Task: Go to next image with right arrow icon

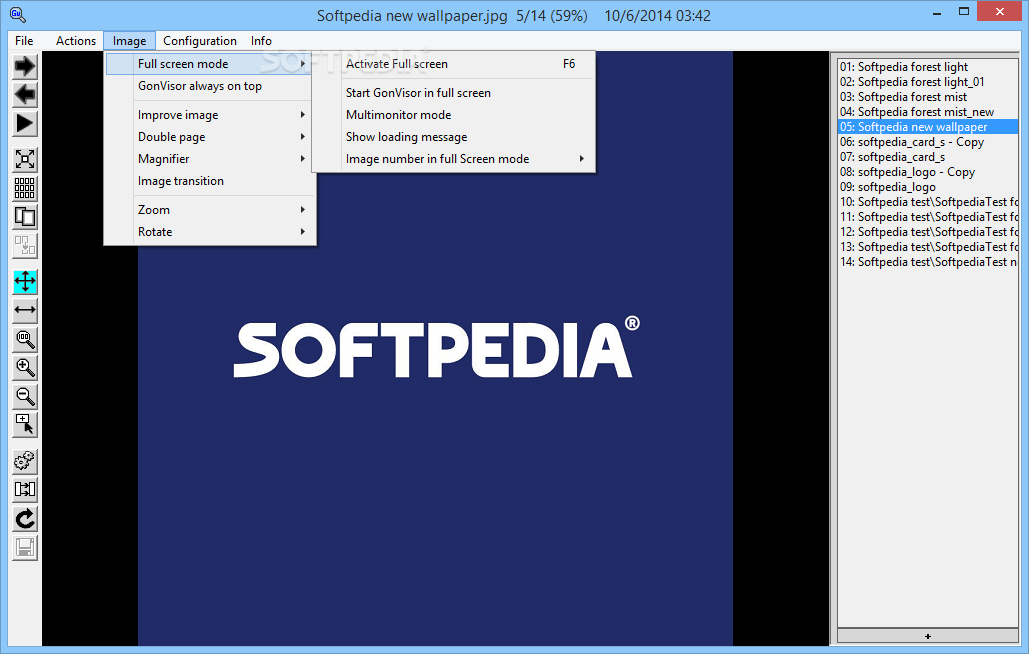Action: pos(25,66)
